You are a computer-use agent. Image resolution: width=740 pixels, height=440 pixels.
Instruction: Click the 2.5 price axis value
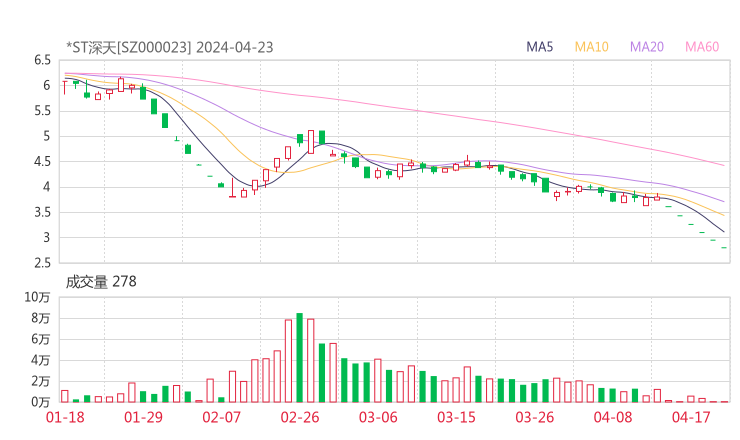(x=42, y=263)
